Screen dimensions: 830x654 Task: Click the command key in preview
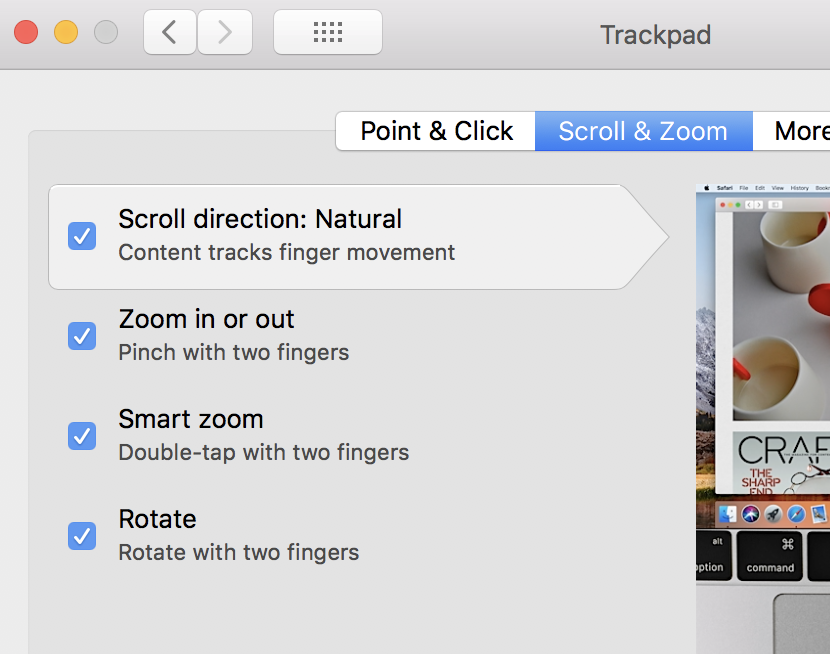point(770,556)
